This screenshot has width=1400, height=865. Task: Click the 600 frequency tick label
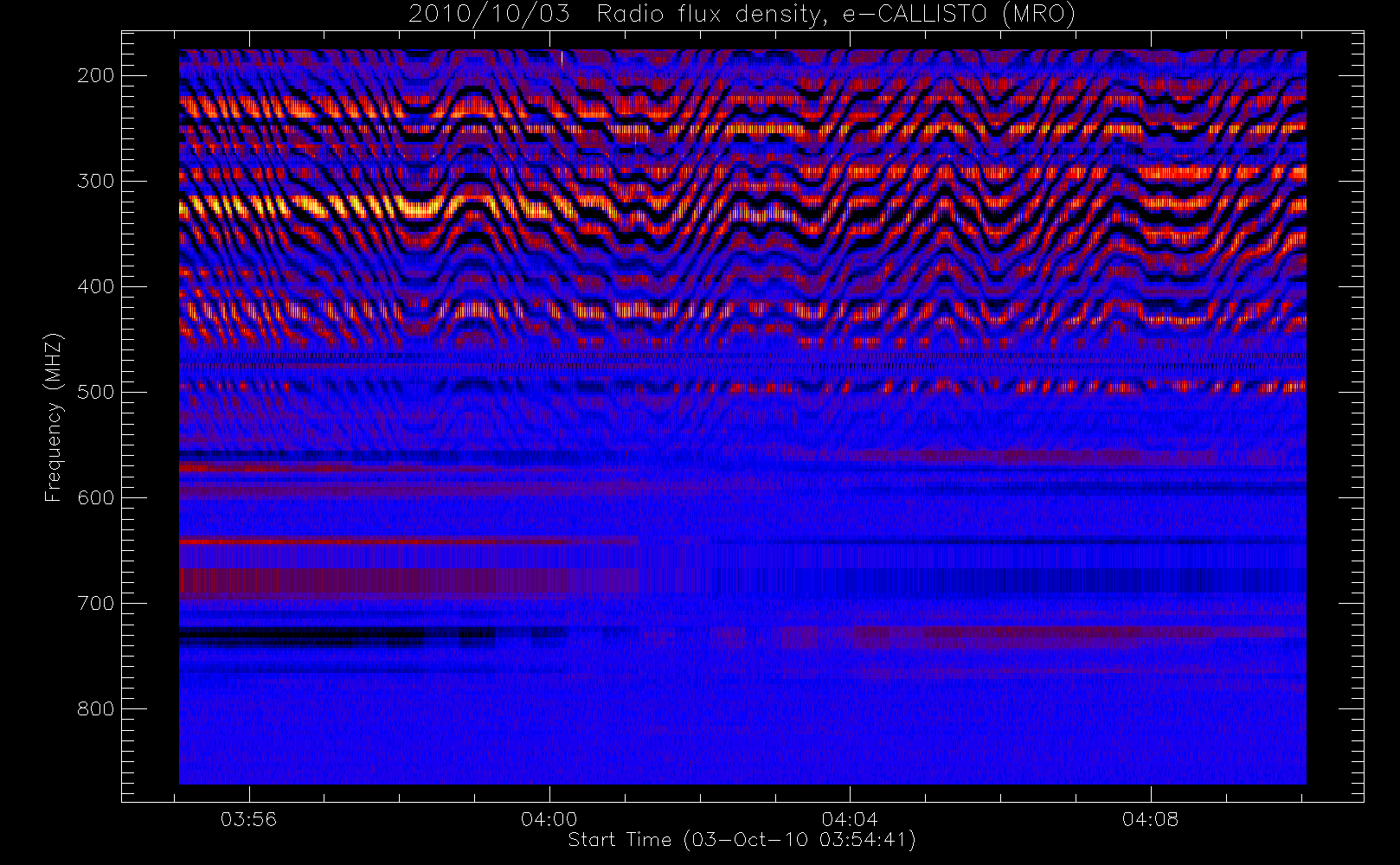pos(96,497)
